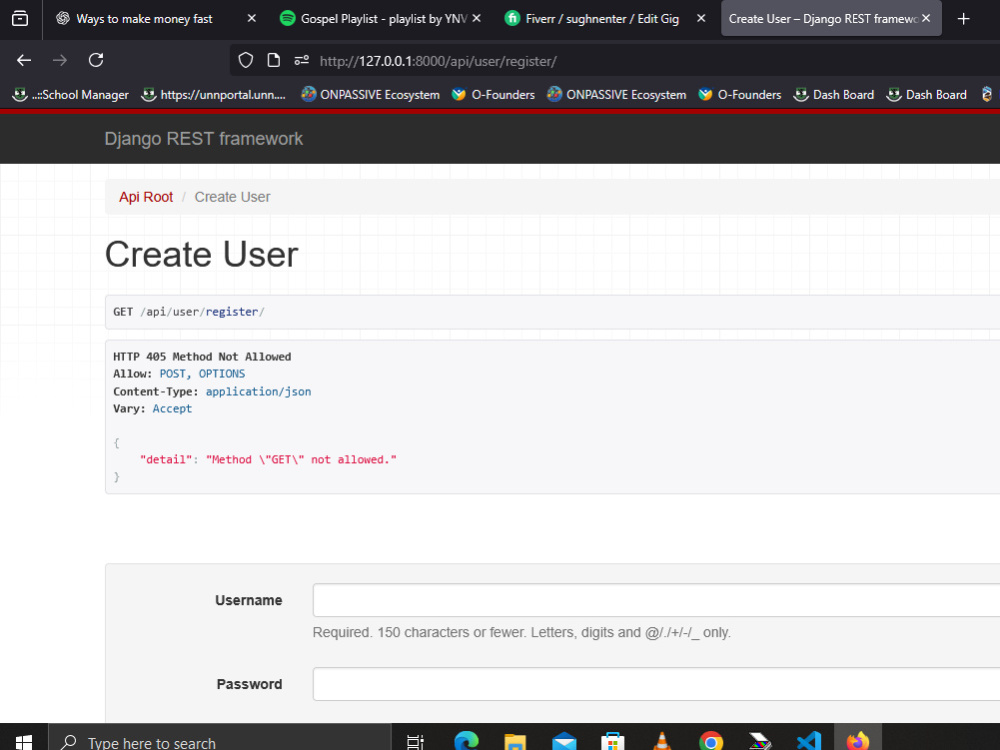Click the Allow POST, OPTIONS header value
1000x750 pixels.
point(202,374)
